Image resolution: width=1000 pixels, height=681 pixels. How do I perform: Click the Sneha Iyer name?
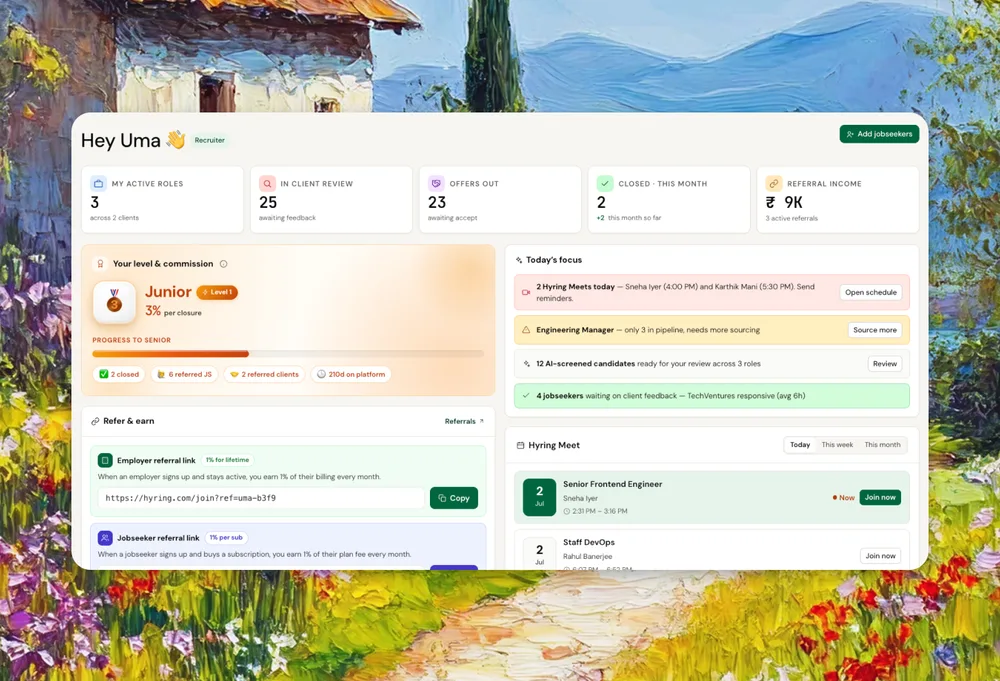[580, 499]
